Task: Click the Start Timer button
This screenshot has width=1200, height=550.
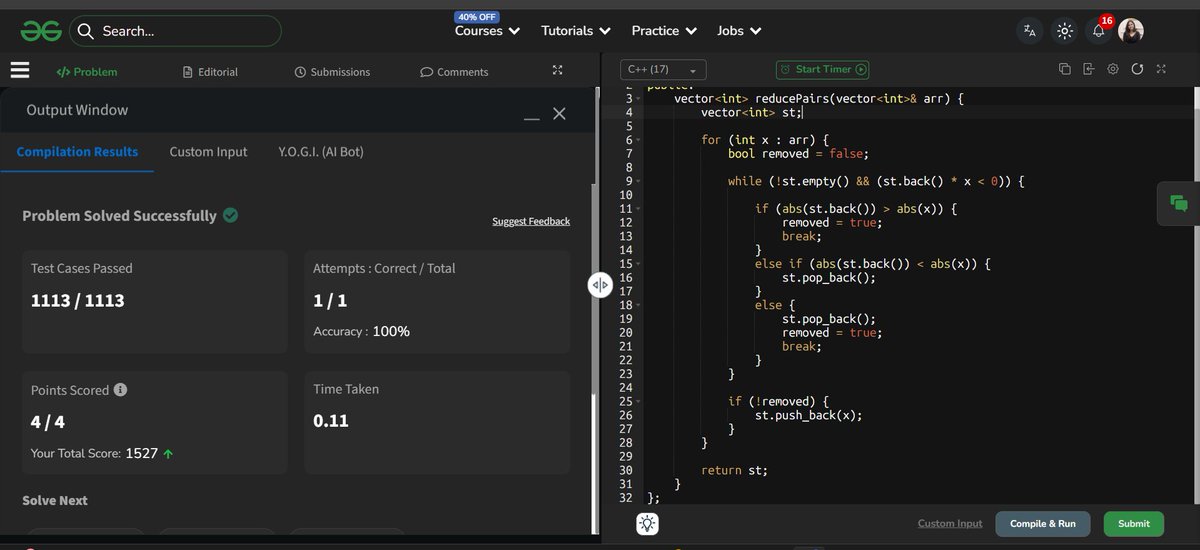Action: 822,70
